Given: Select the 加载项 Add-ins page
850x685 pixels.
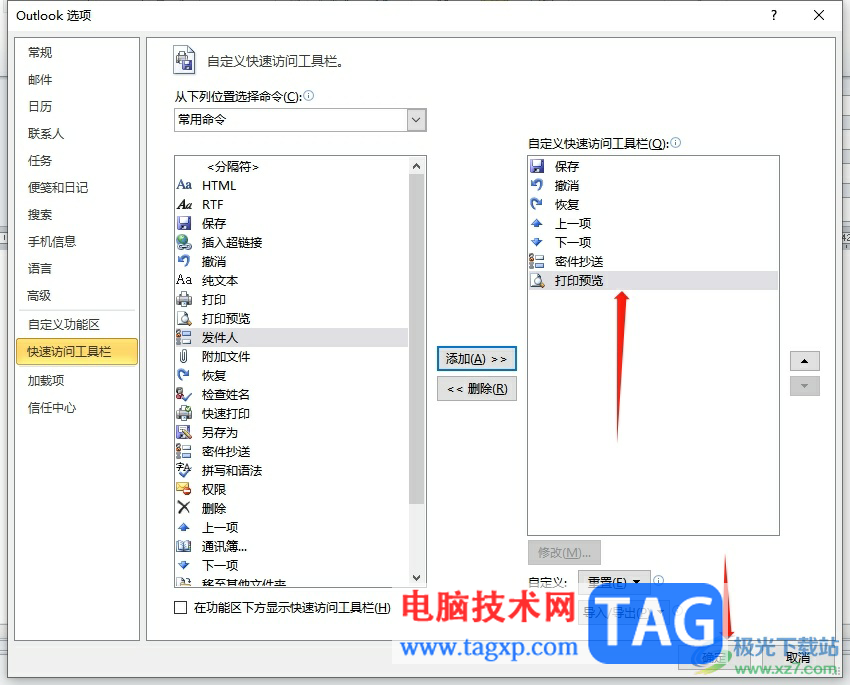Looking at the screenshot, I should click(46, 380).
